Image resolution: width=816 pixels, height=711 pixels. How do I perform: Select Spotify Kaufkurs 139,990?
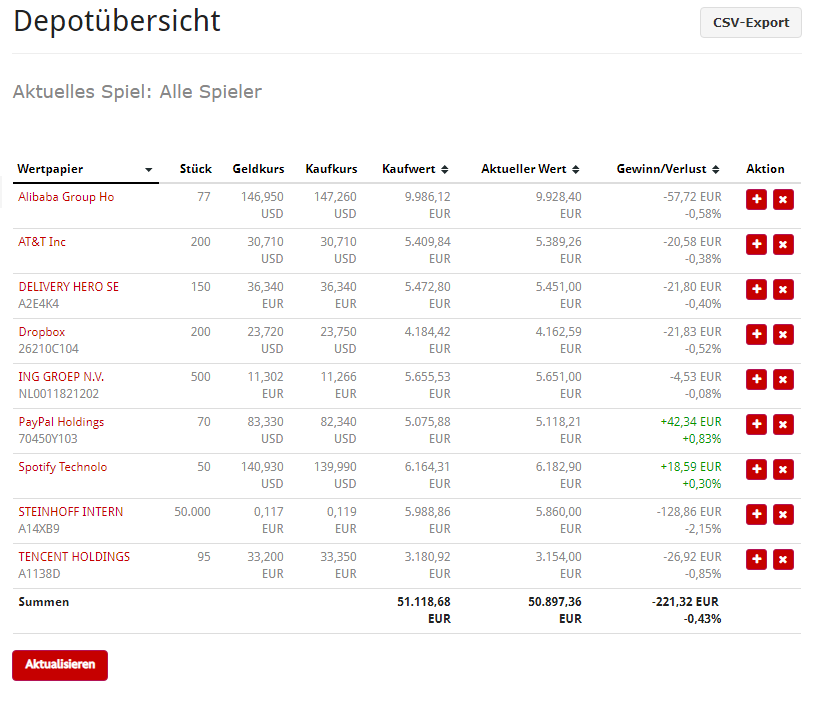335,467
